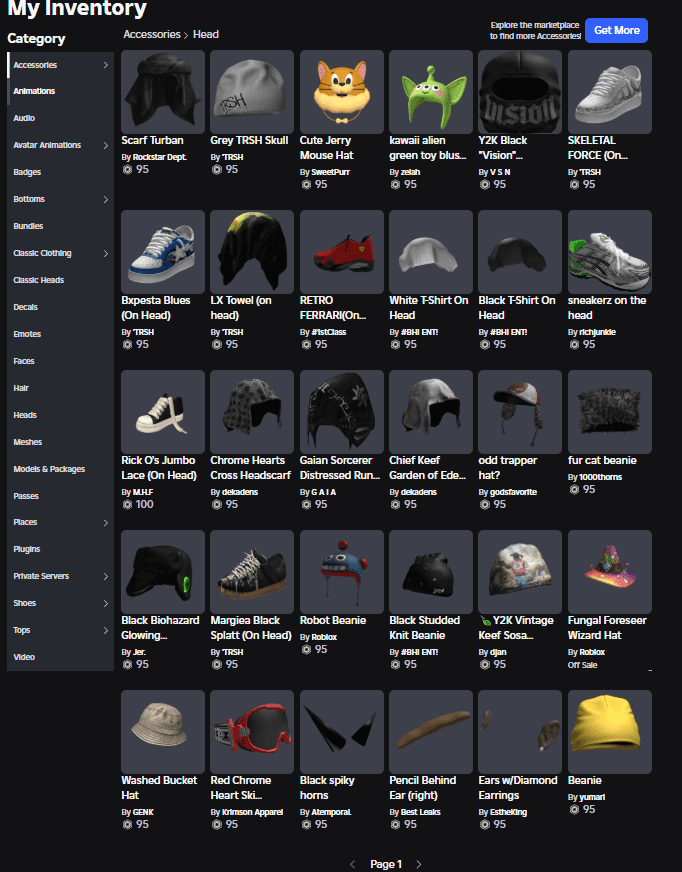
Task: Click the Get More button
Action: coord(616,30)
